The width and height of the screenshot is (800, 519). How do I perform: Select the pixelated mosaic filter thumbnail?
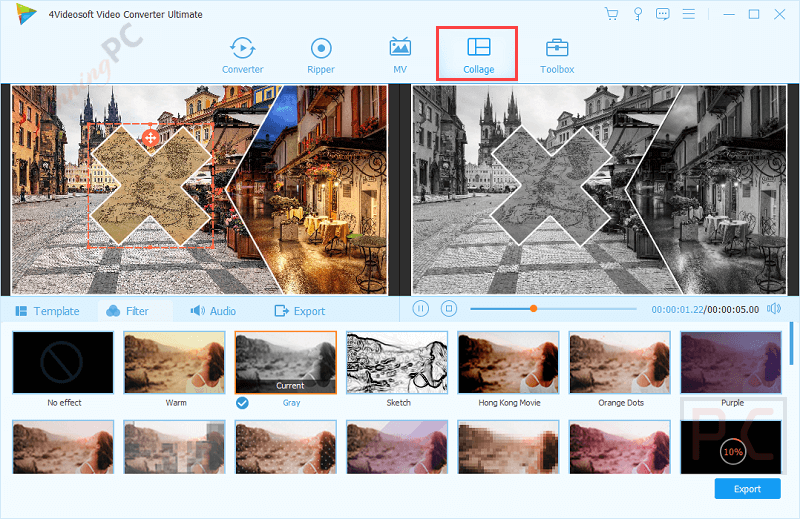(508, 447)
